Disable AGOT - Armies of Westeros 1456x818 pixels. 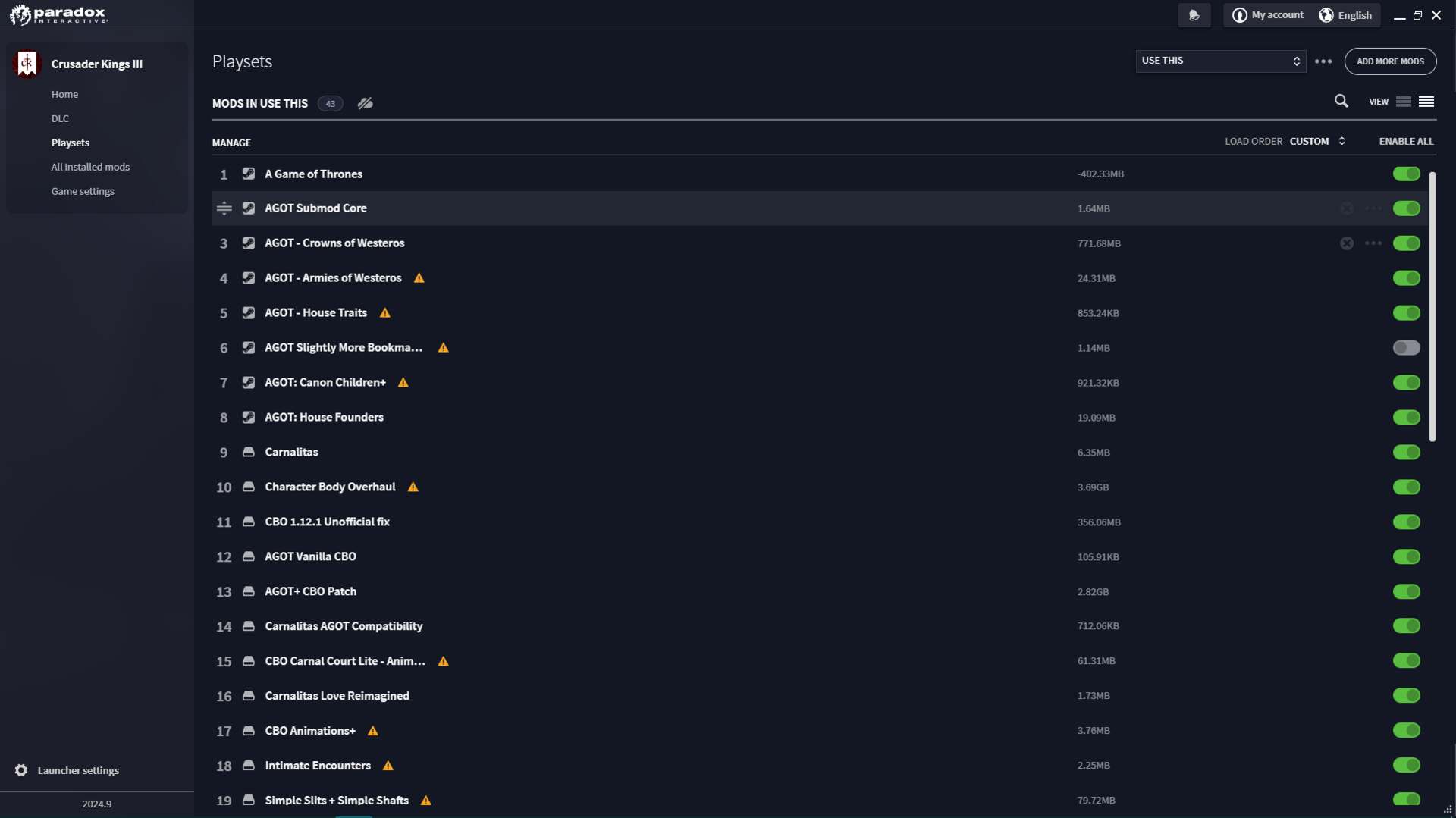click(1406, 278)
